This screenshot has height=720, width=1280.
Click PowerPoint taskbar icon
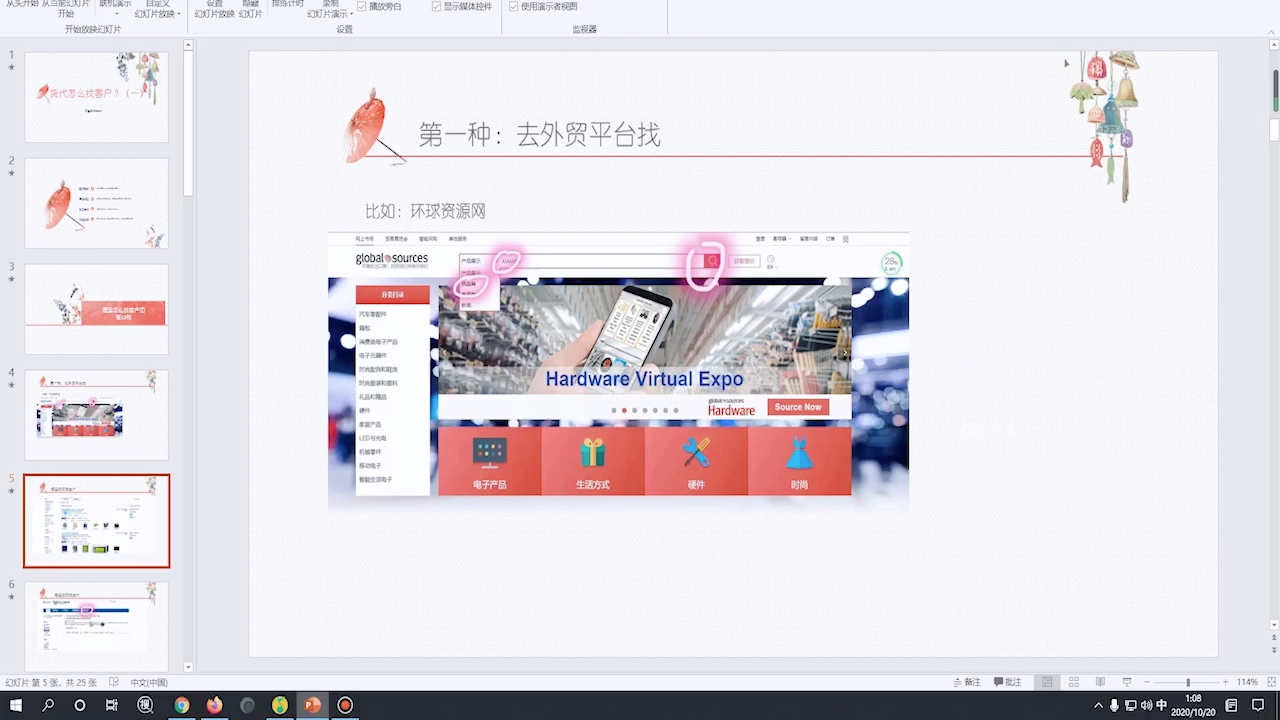pyautogui.click(x=312, y=705)
